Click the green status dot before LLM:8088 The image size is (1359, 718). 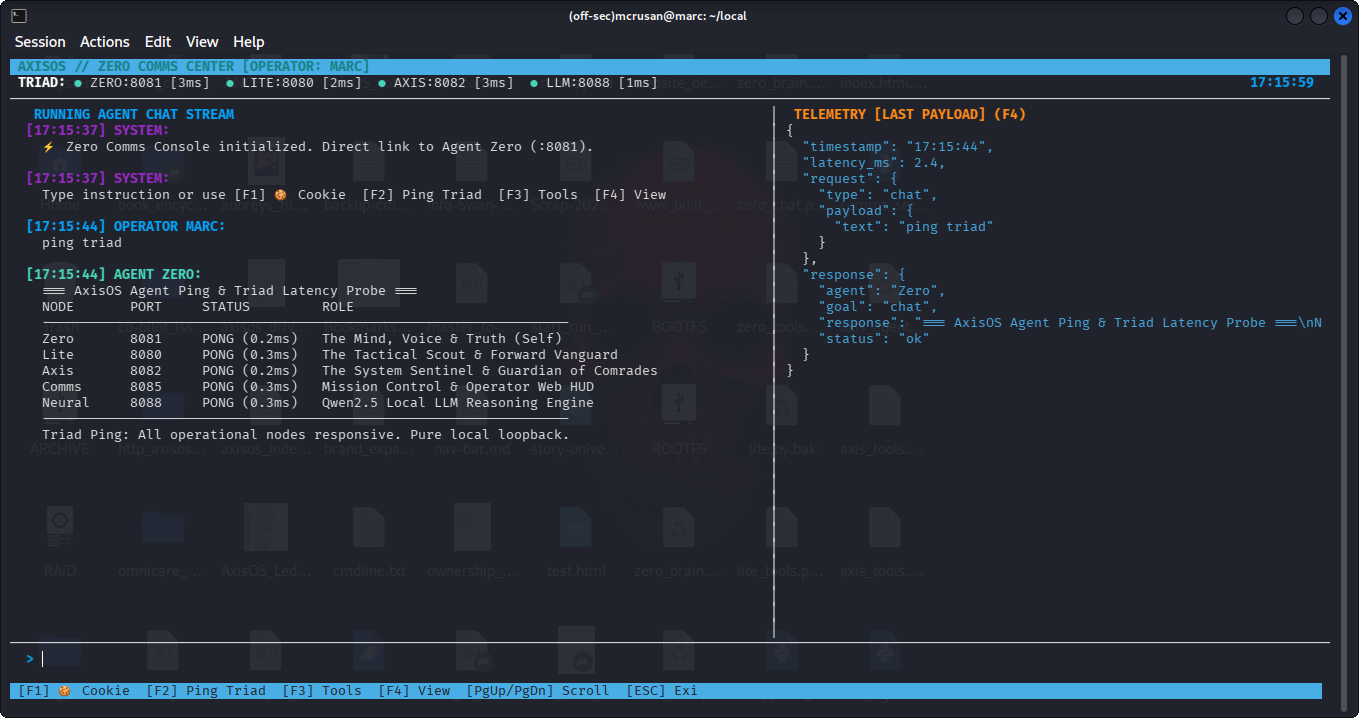click(534, 83)
